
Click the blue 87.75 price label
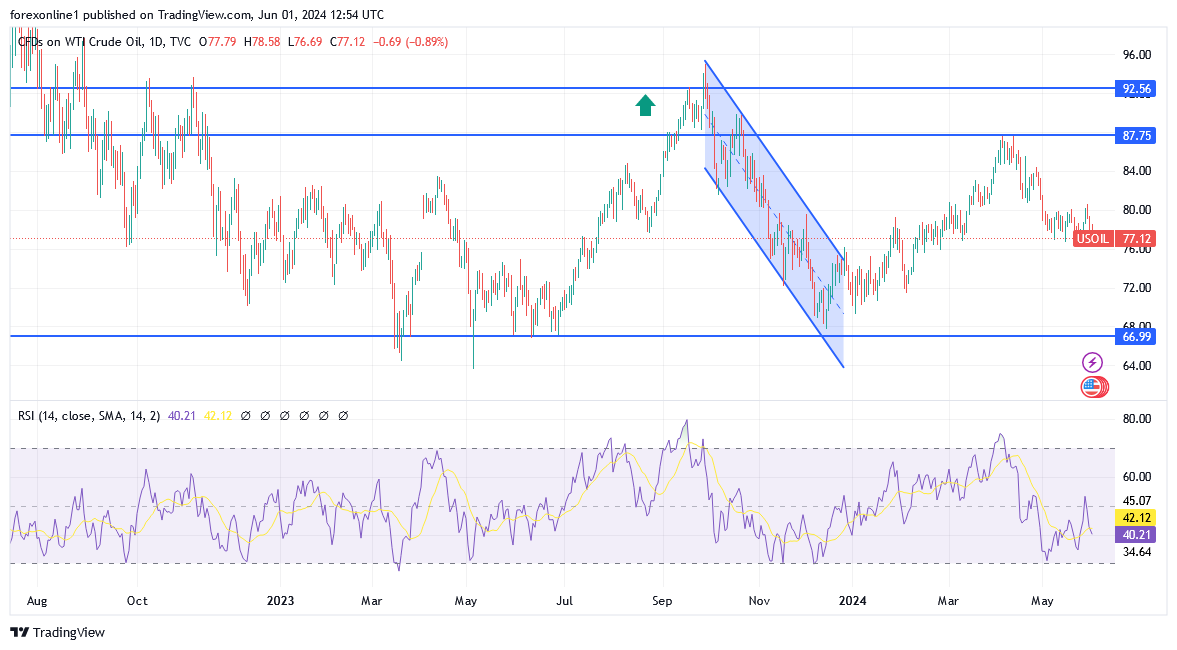1137,135
